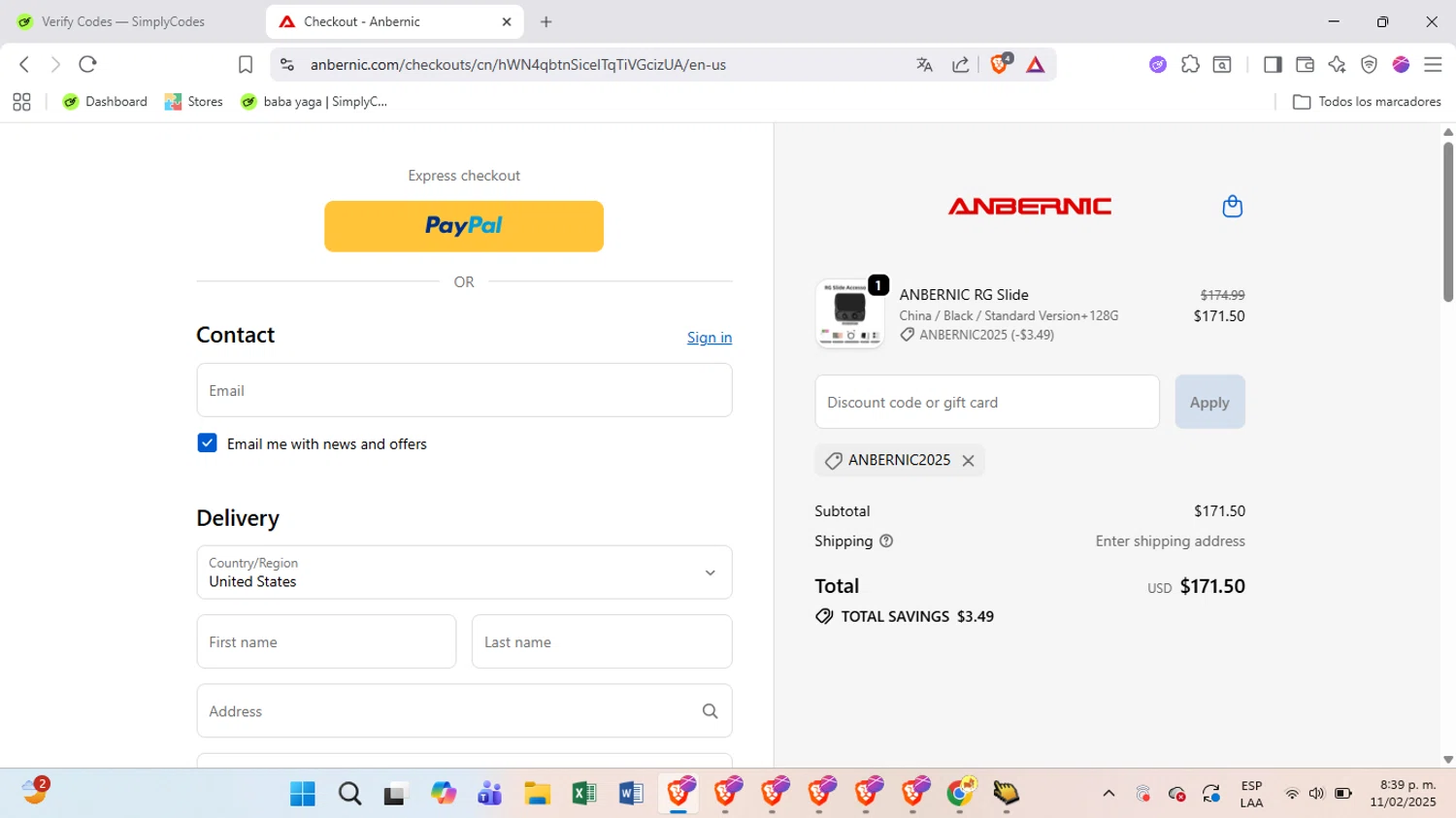Open Brave Rewards triangle icon
The height and width of the screenshot is (818, 1456).
click(1036, 64)
